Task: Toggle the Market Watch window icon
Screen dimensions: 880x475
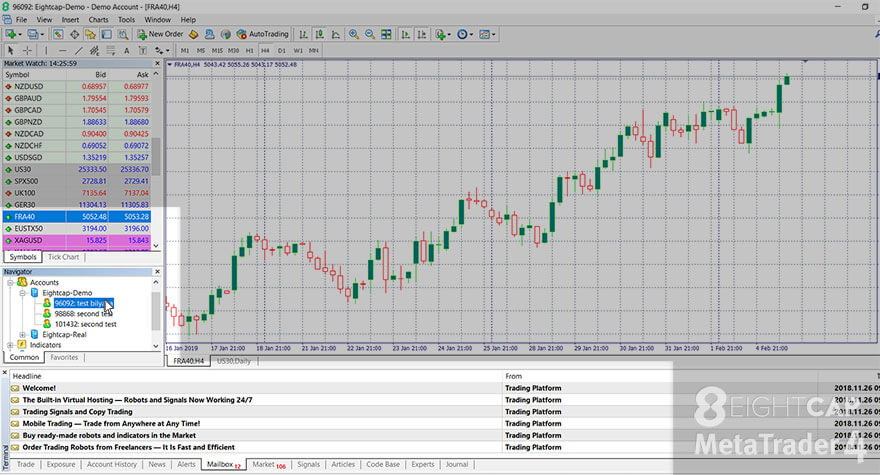Action: pyautogui.click(x=58, y=34)
